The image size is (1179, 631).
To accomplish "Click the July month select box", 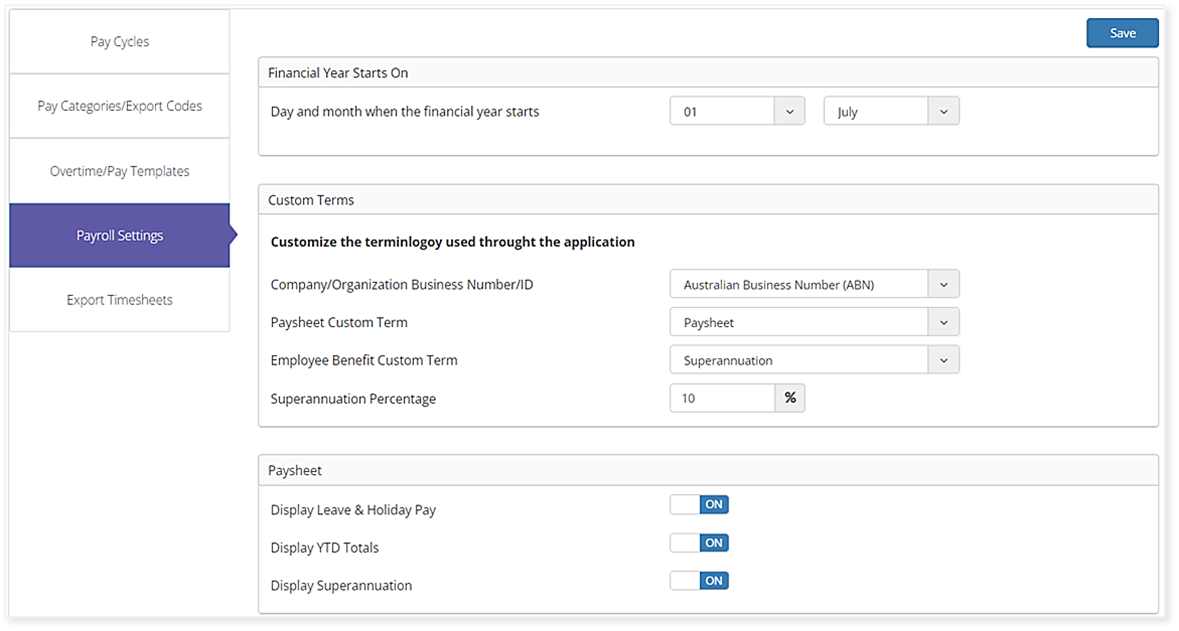I will pyautogui.click(x=876, y=112).
